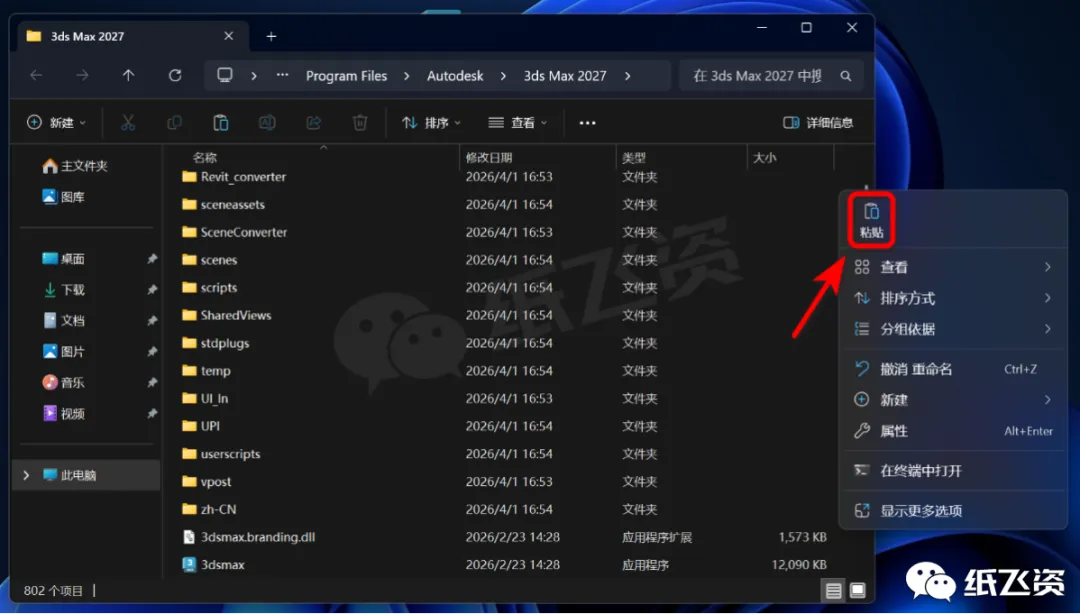Click the Cut scissors icon
The width and height of the screenshot is (1080, 614).
tap(128, 123)
